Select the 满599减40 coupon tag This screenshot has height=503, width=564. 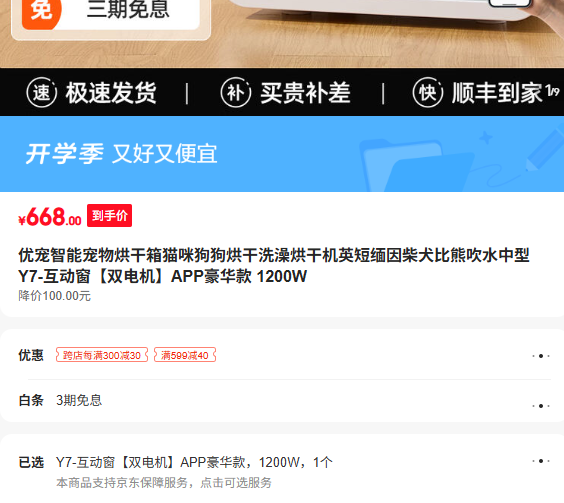(185, 355)
